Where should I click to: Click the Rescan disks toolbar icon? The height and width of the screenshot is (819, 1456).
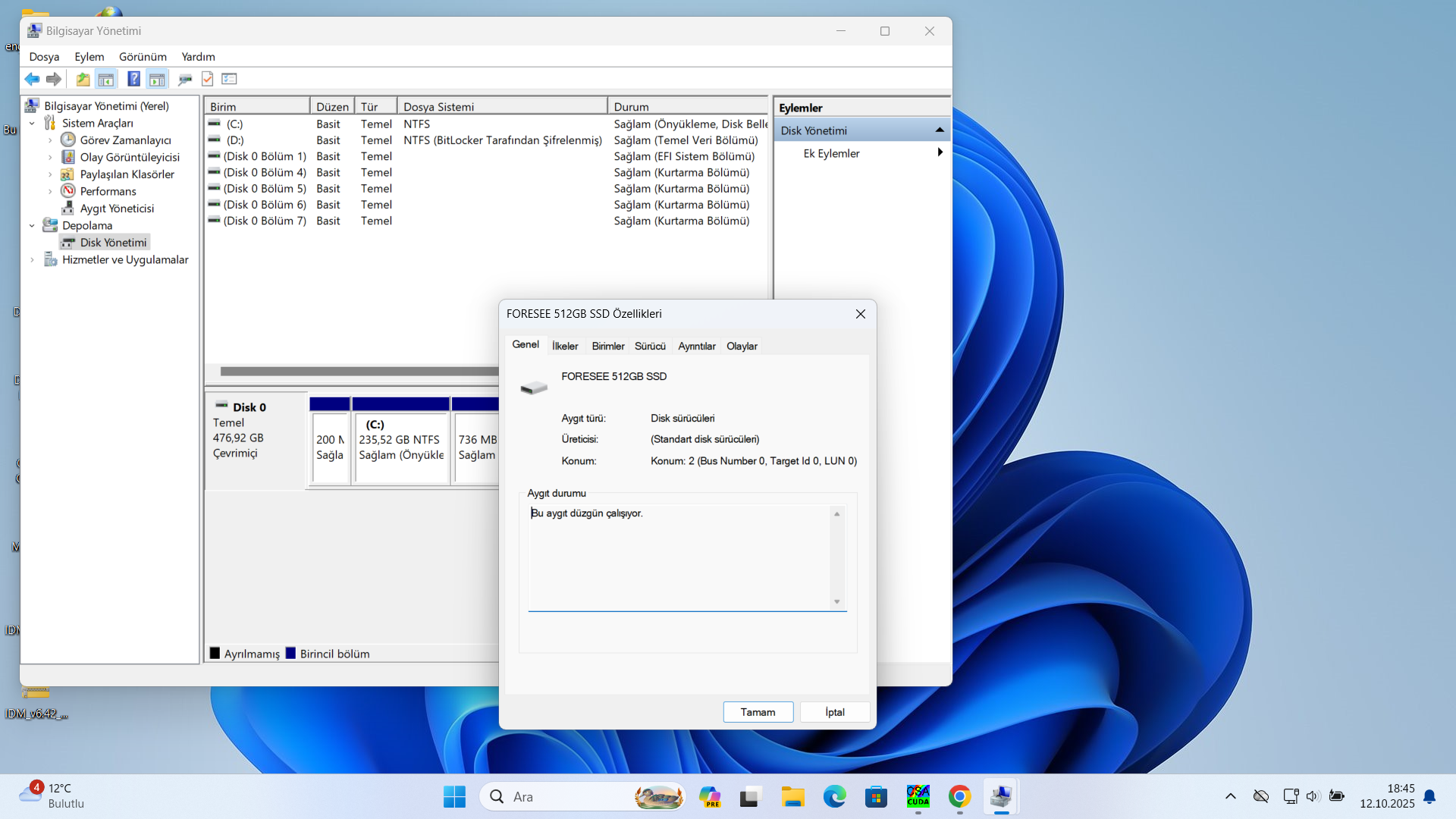click(x=184, y=79)
